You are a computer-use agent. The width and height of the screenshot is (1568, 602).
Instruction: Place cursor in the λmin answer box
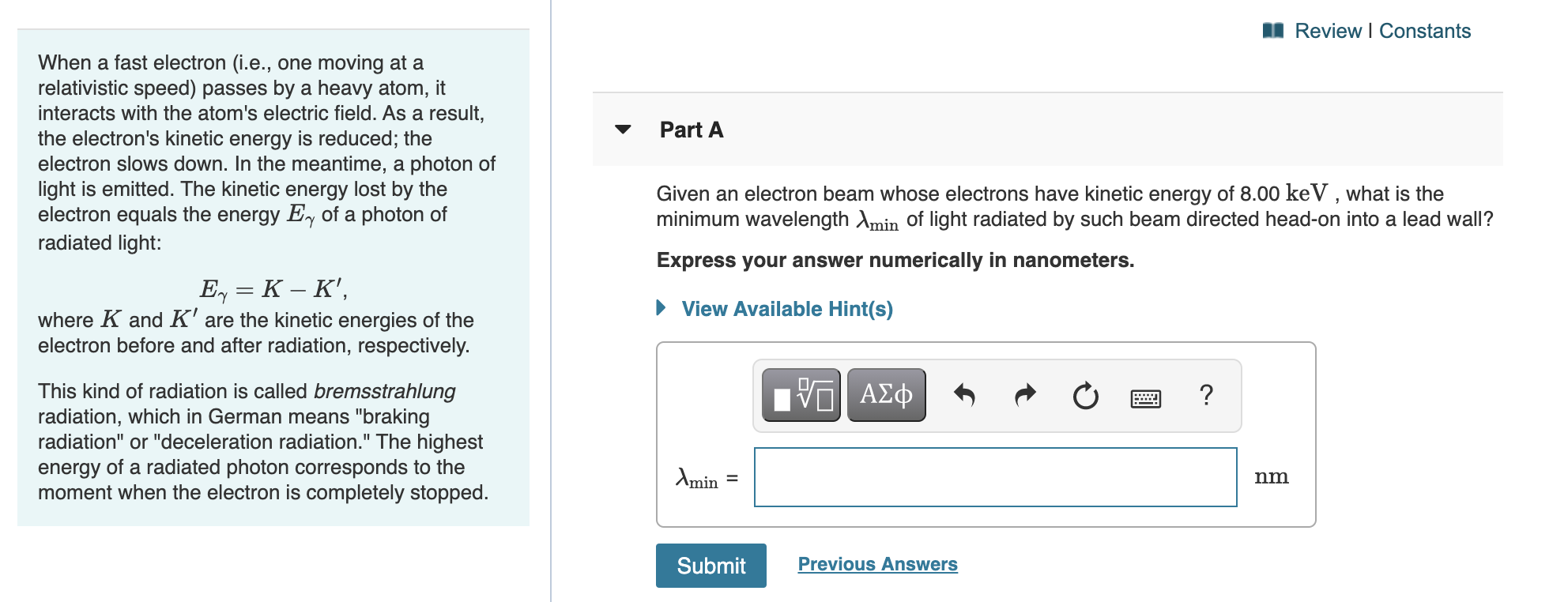coord(994,476)
